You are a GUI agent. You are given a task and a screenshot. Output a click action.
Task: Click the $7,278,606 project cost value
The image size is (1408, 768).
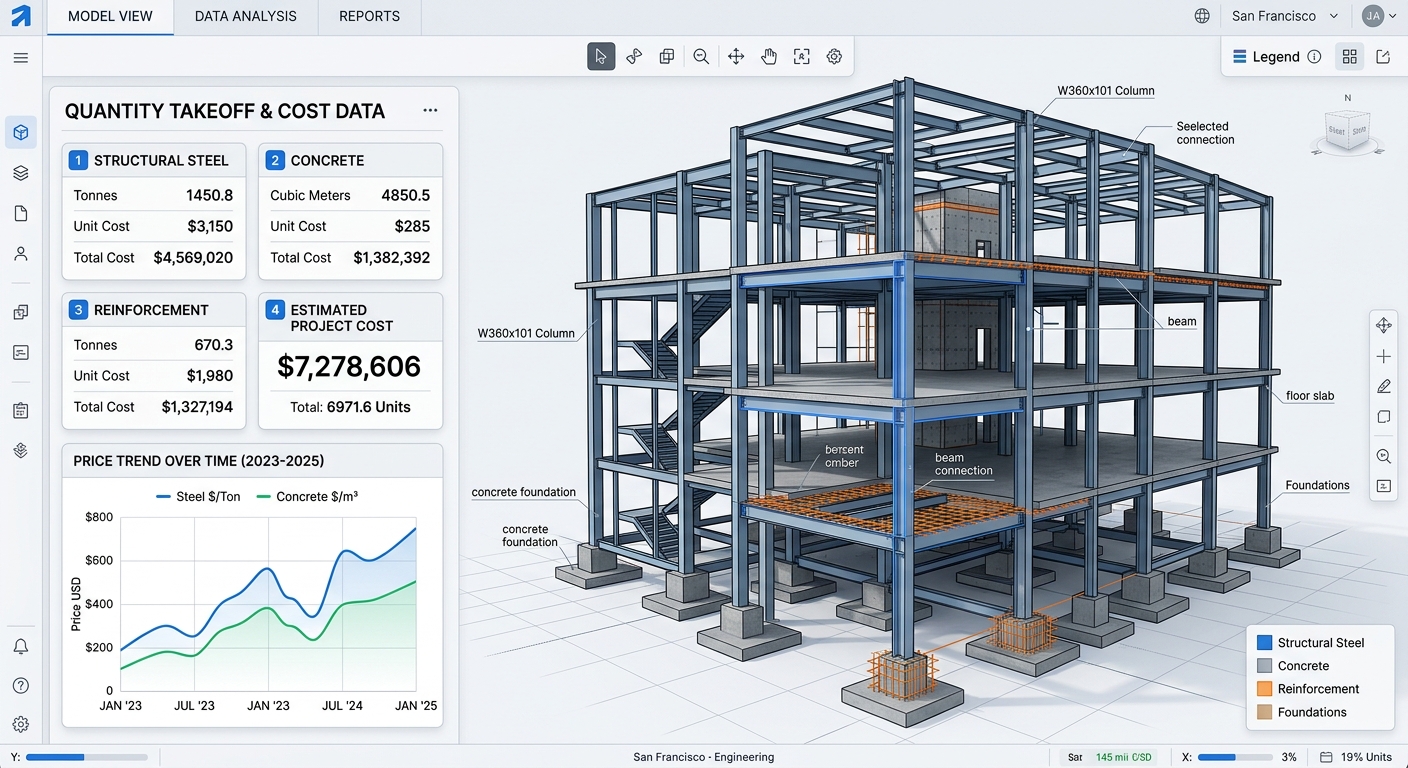click(349, 367)
